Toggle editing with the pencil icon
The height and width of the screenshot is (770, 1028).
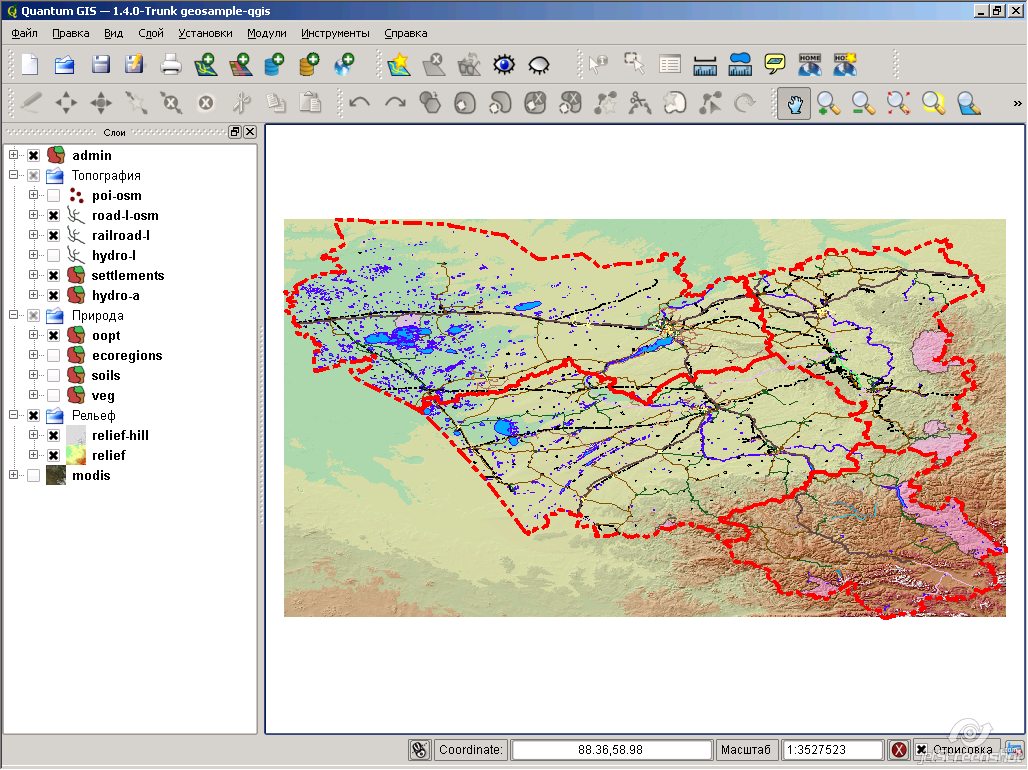point(31,102)
